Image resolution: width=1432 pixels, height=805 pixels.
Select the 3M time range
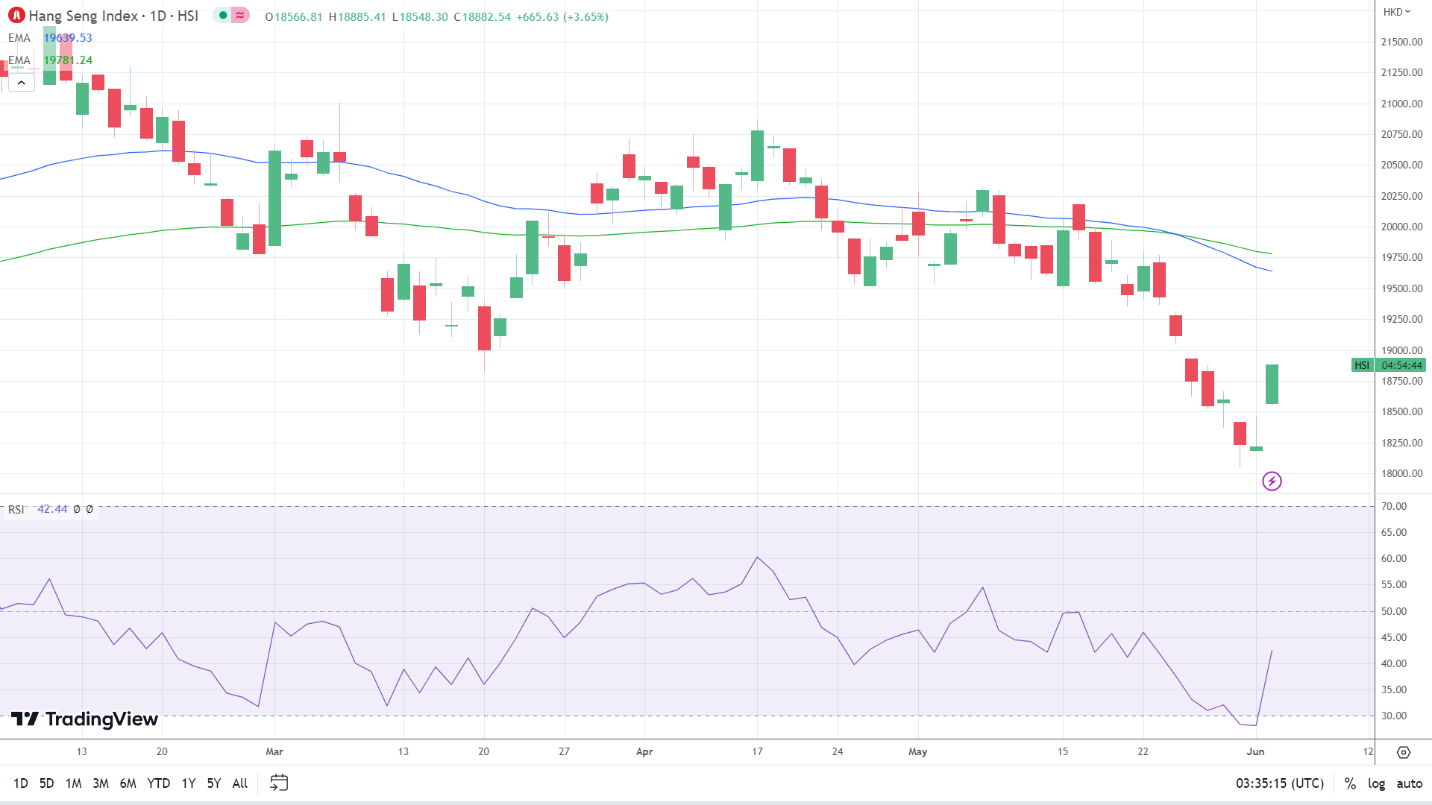tap(100, 783)
